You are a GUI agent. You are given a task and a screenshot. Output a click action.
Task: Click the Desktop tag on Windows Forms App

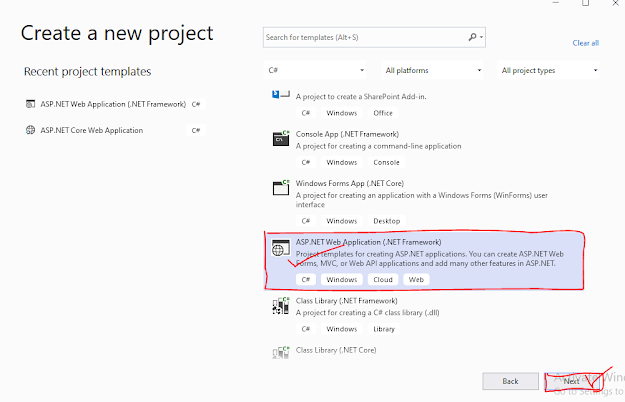tap(387, 221)
